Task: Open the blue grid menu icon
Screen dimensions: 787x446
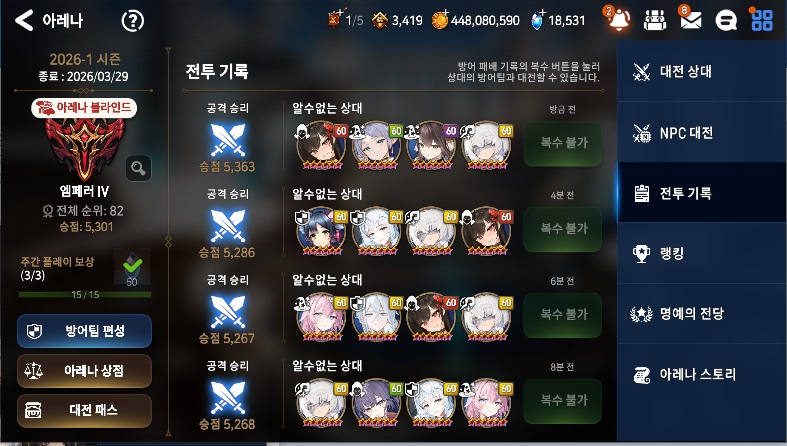Action: pyautogui.click(x=762, y=21)
